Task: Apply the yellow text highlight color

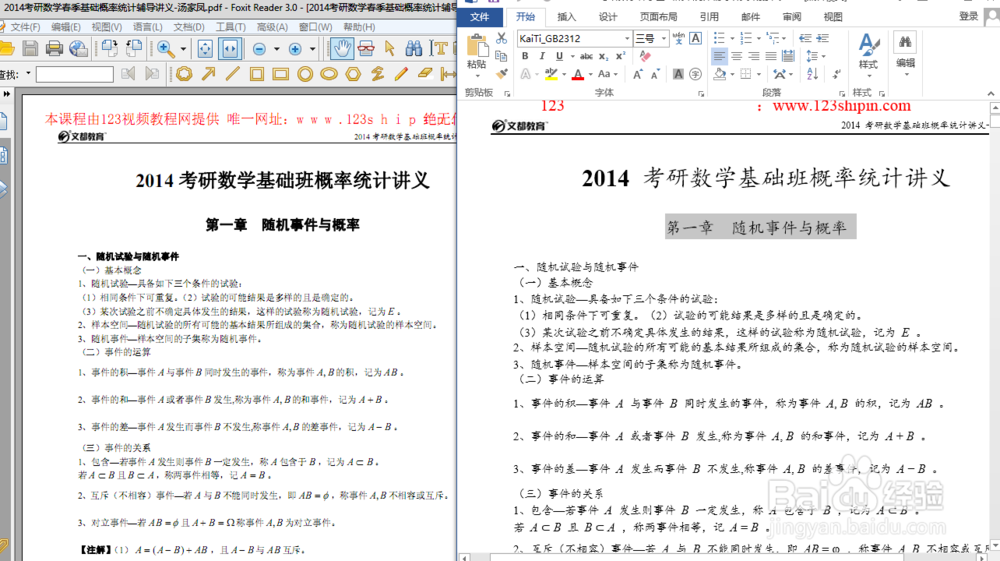Action: [550, 75]
